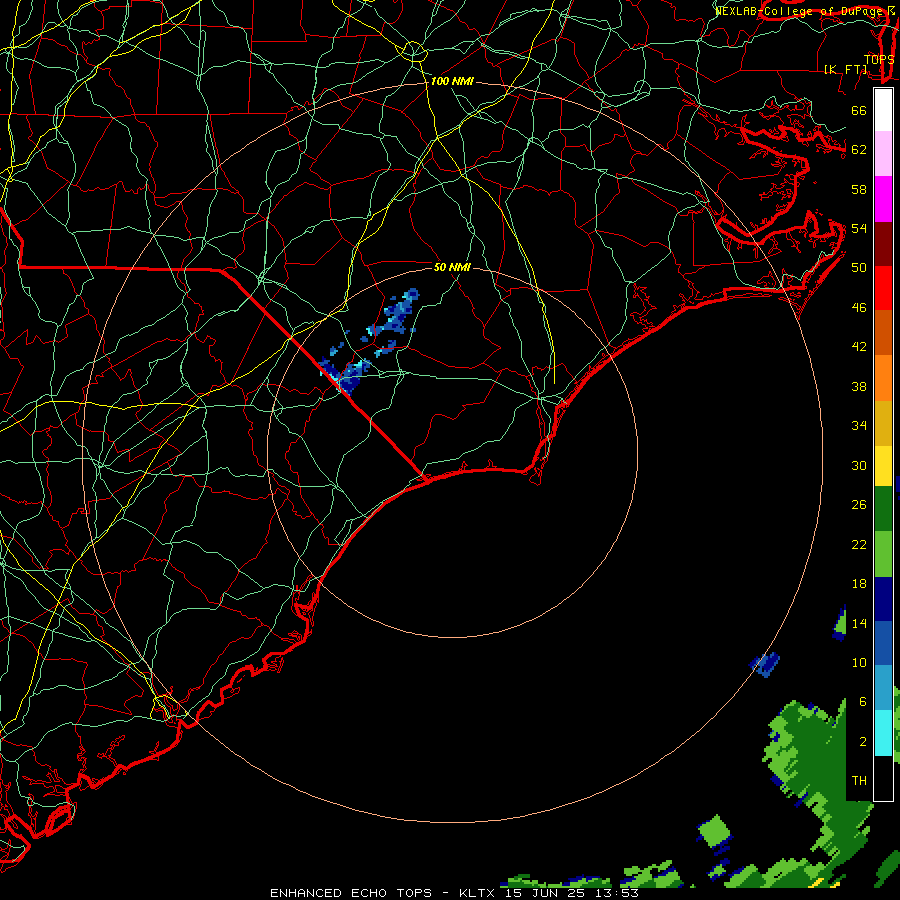This screenshot has height=900, width=900.
Task: Click the legend value "14"
Action: 859,623
